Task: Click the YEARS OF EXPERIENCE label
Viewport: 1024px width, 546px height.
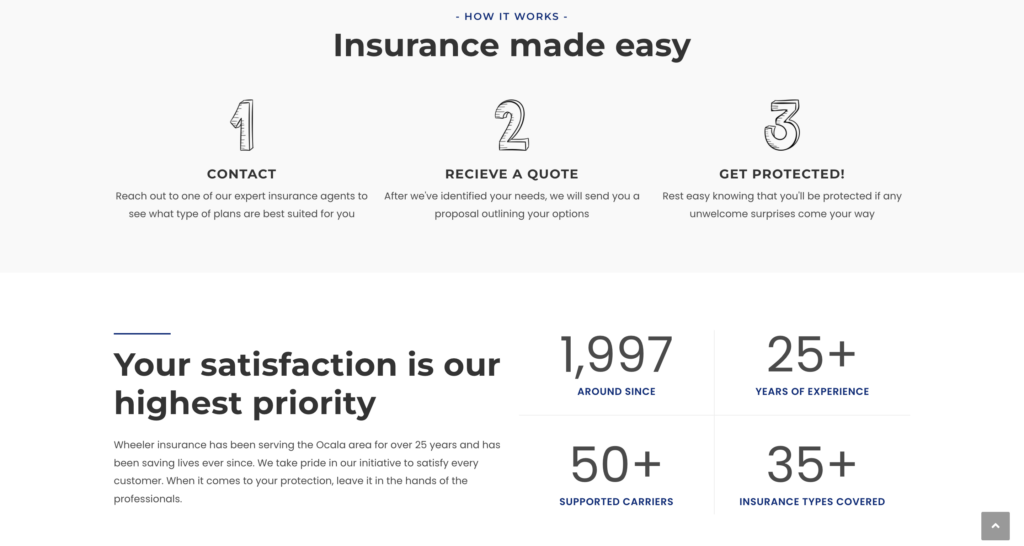Action: tap(812, 391)
